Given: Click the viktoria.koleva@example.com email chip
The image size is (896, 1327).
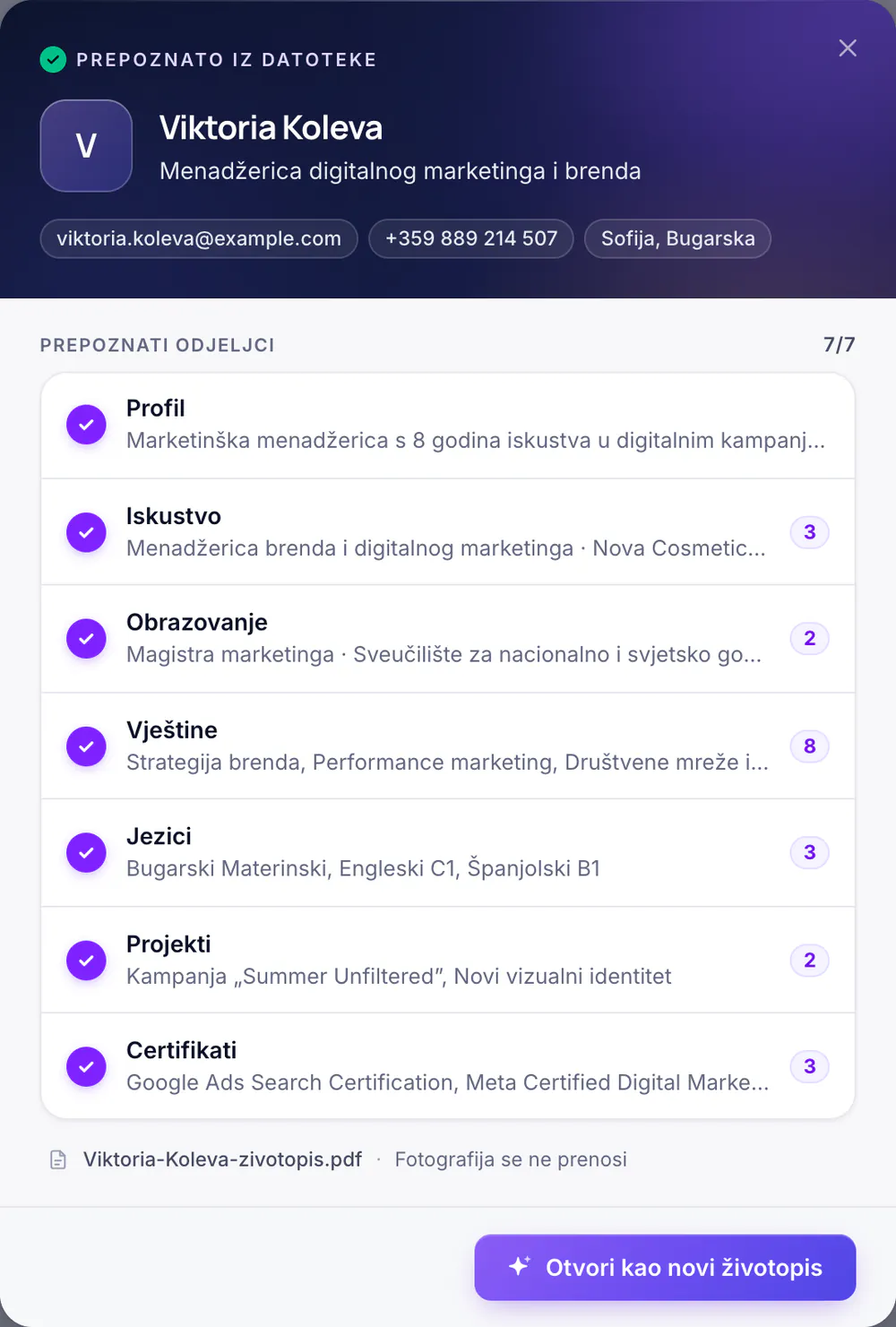Looking at the screenshot, I should 199,238.
